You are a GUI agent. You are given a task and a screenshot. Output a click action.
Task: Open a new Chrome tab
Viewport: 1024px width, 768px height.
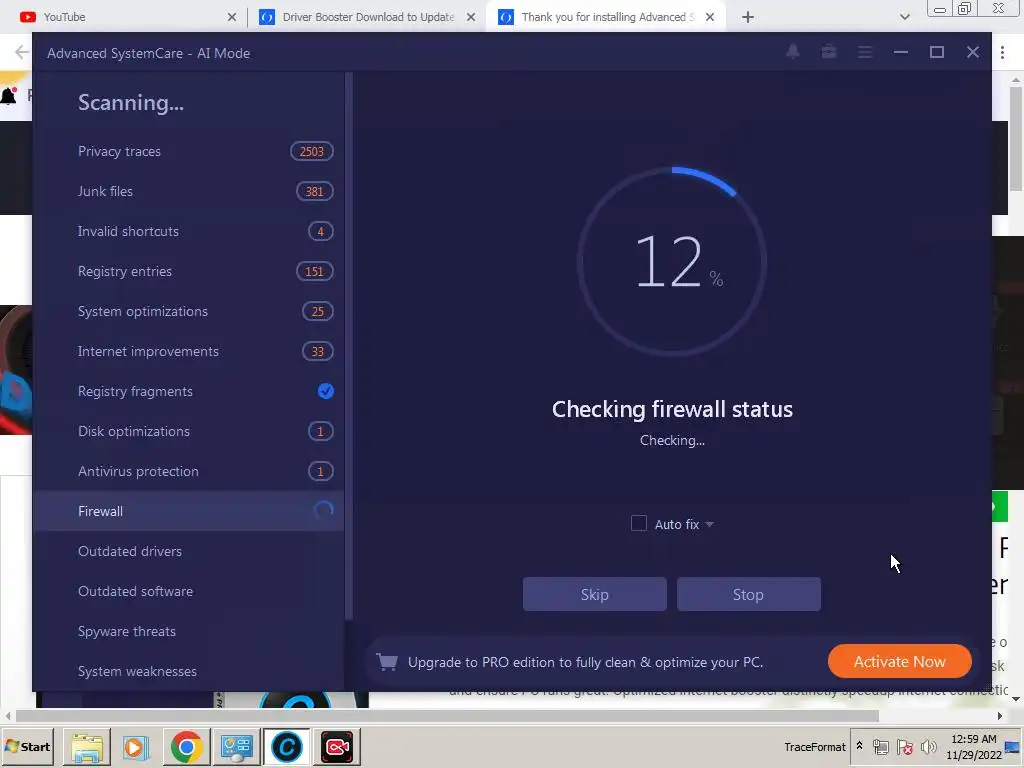(748, 17)
